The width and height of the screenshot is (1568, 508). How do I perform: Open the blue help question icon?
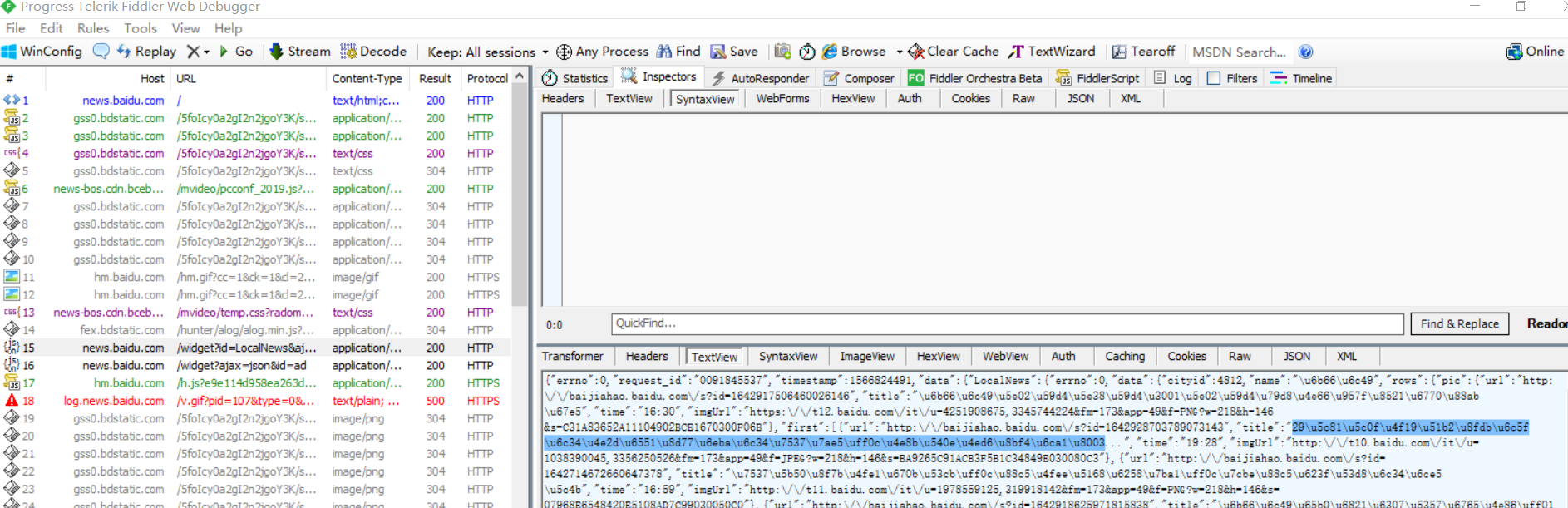click(1306, 52)
